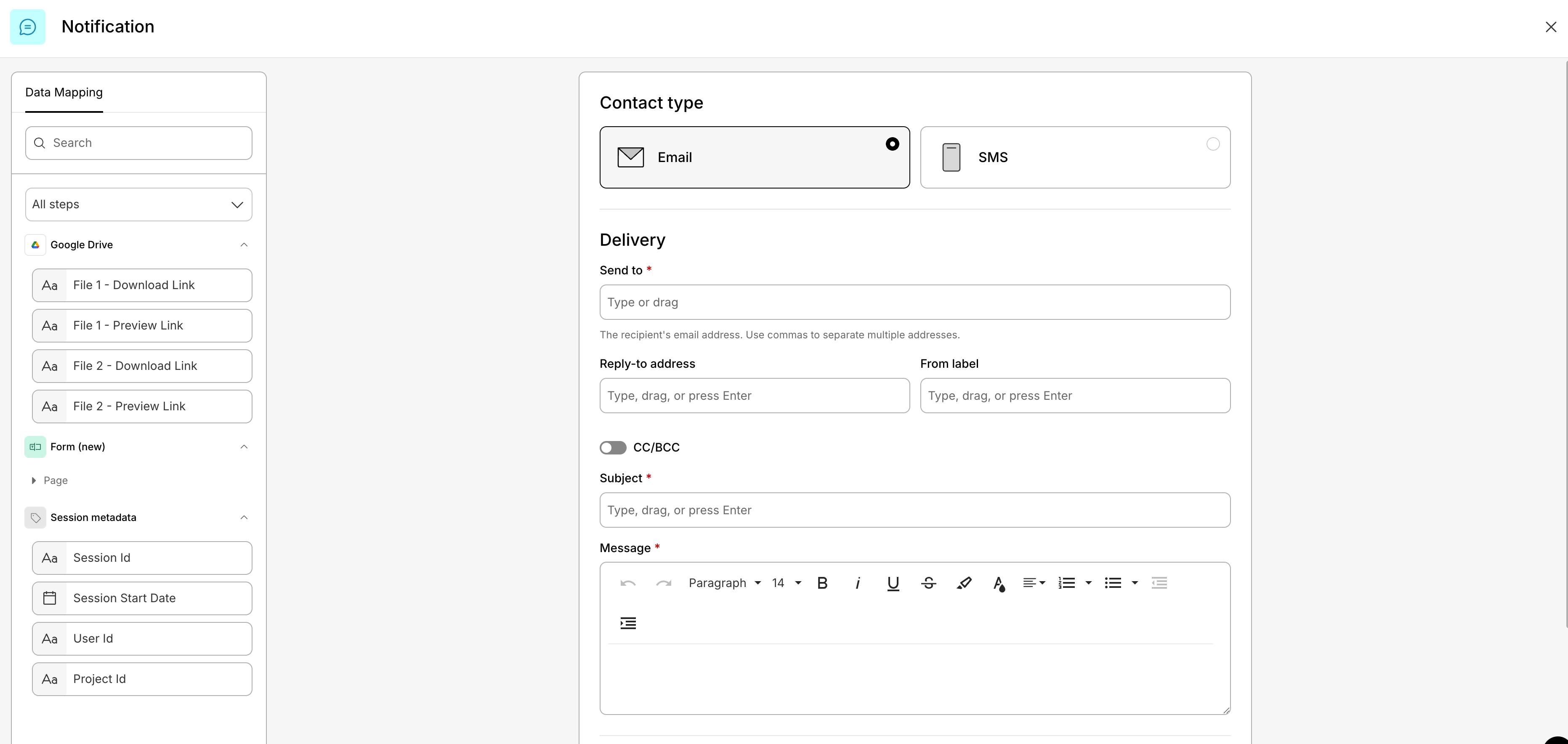1568x744 pixels.
Task: Click the increase indent icon
Action: tap(627, 623)
